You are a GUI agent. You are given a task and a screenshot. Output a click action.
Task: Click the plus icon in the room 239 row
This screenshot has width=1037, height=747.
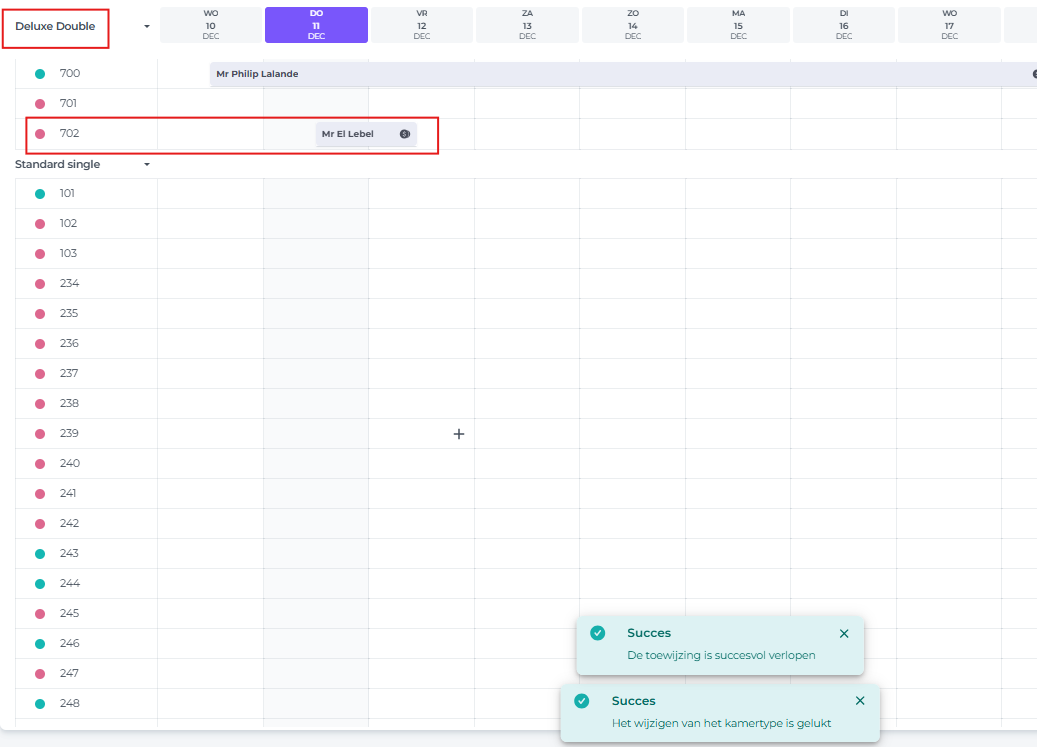pyautogui.click(x=459, y=434)
